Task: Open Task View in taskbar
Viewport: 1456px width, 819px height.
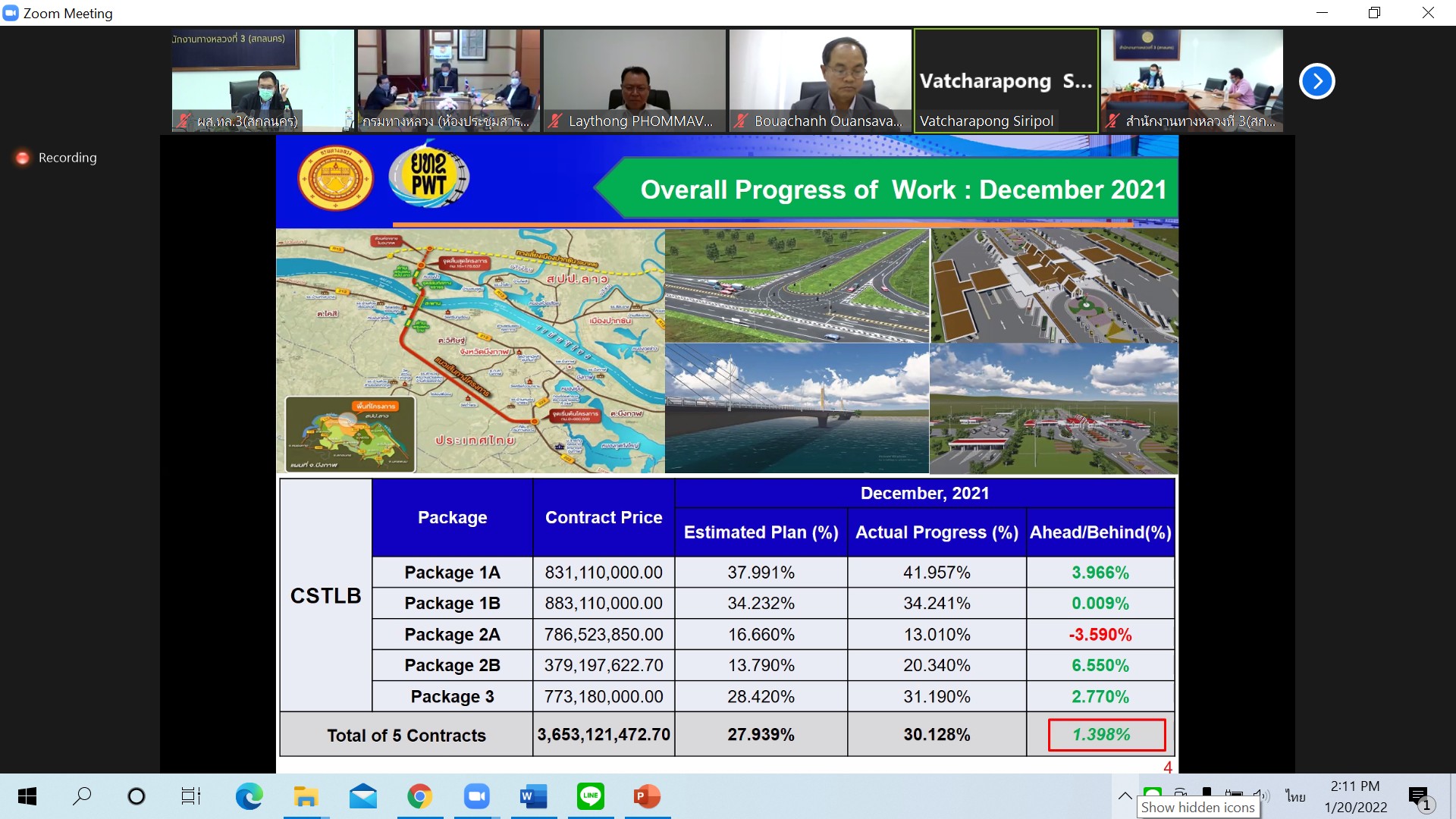Action: [x=190, y=796]
